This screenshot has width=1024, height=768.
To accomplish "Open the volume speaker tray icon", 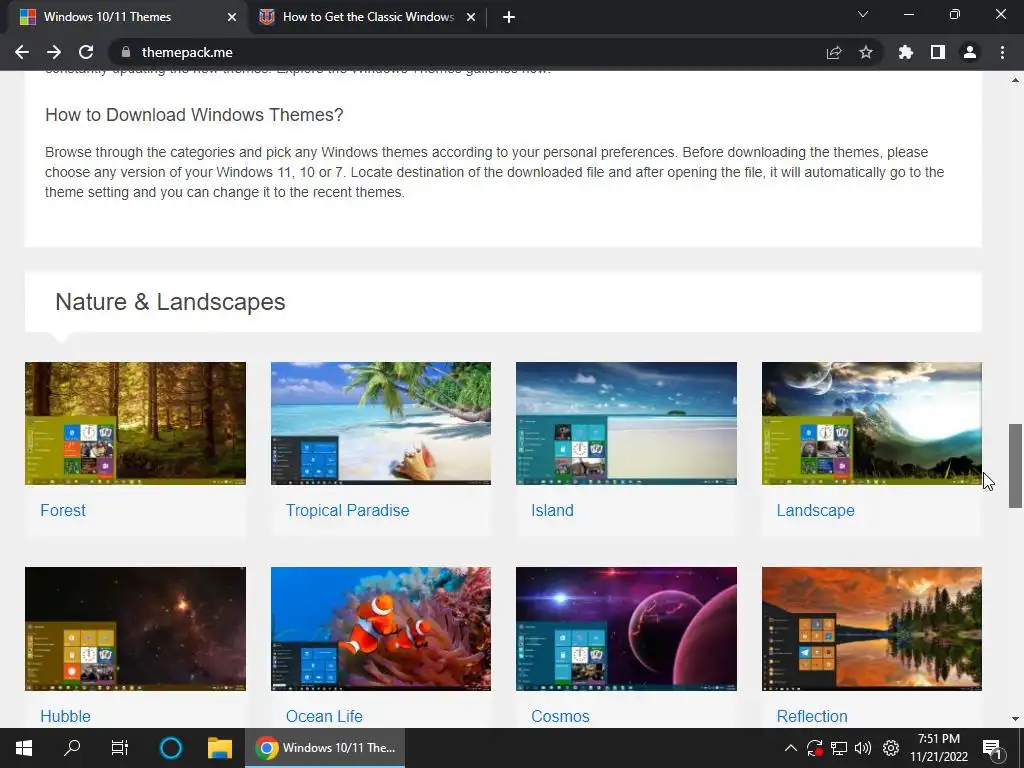I will pos(863,748).
